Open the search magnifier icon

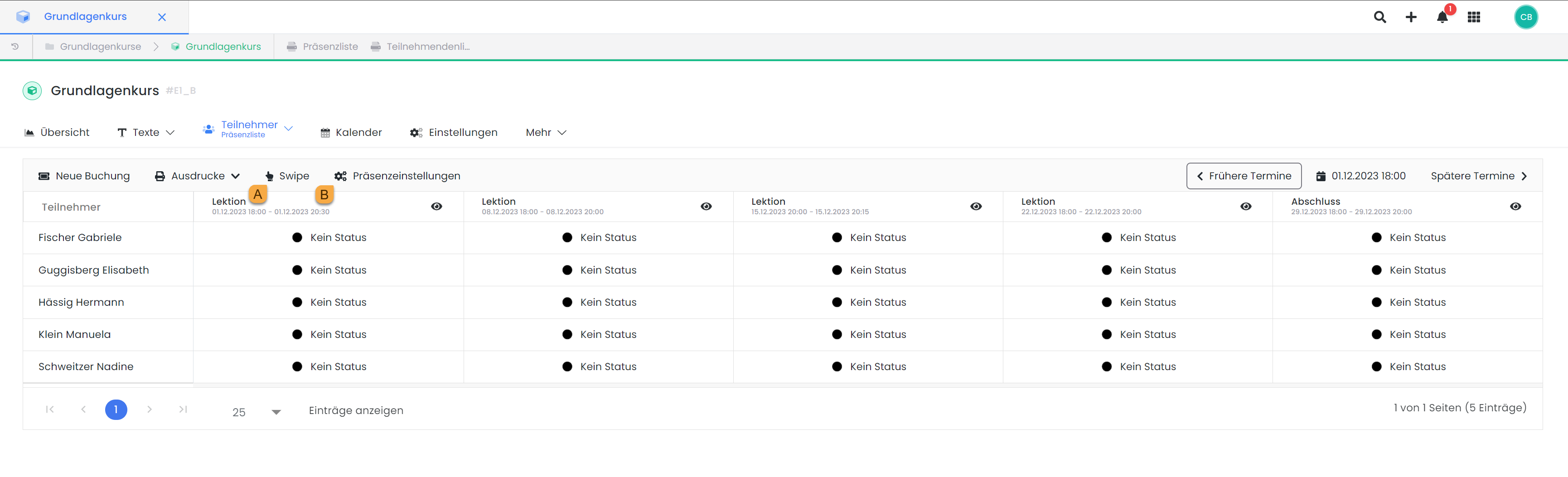(1379, 17)
